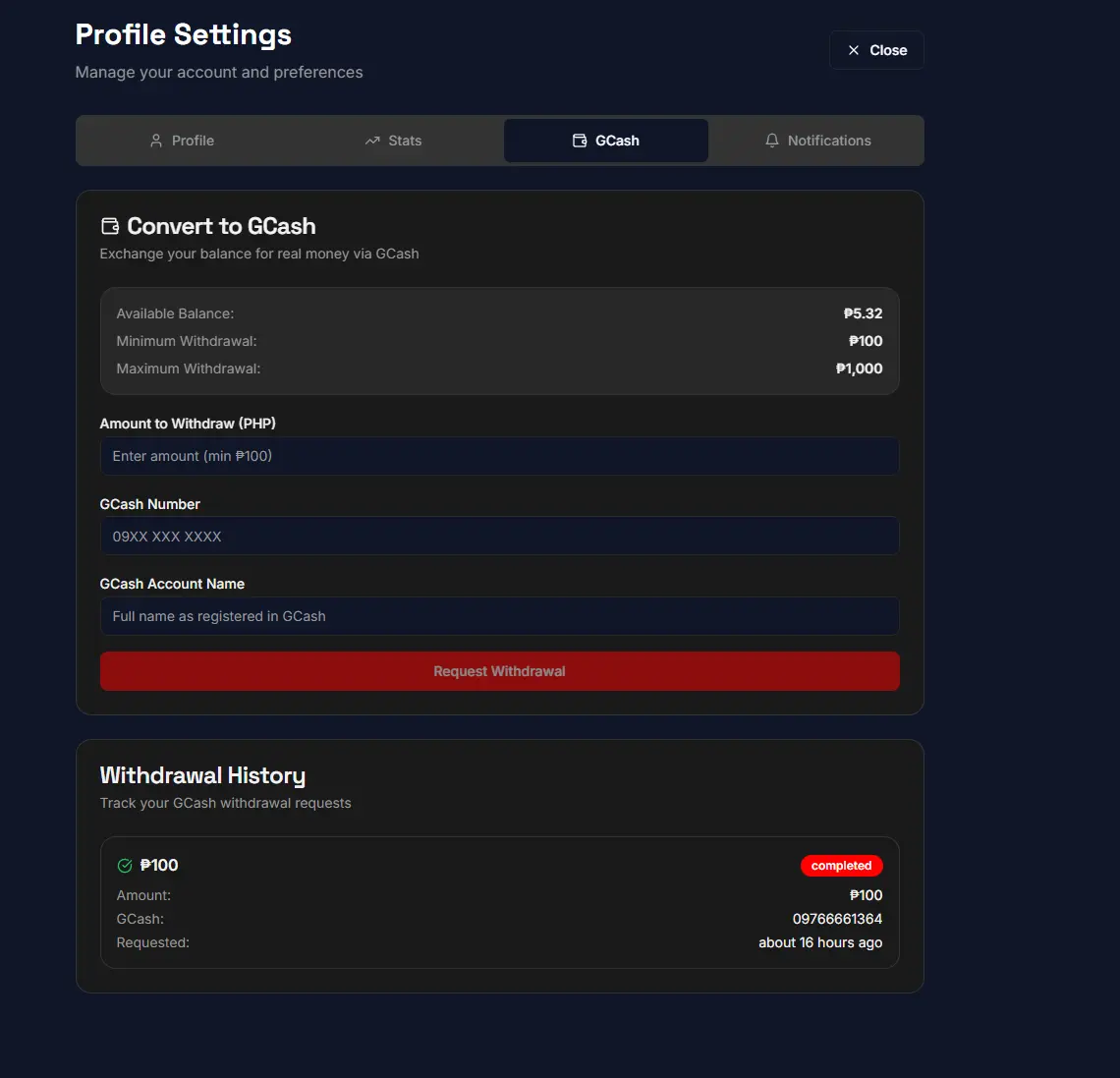Click the Withdrawal History heading
1120x1078 pixels.
point(202,775)
